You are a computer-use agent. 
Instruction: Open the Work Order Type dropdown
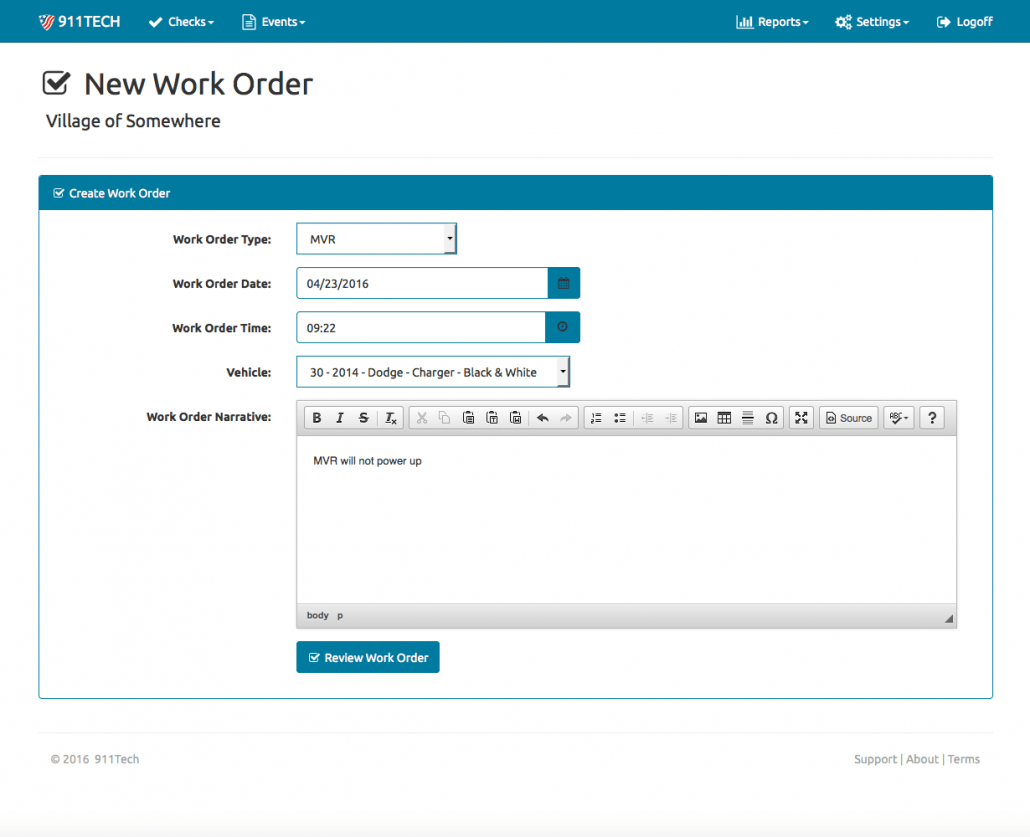pyautogui.click(x=376, y=240)
